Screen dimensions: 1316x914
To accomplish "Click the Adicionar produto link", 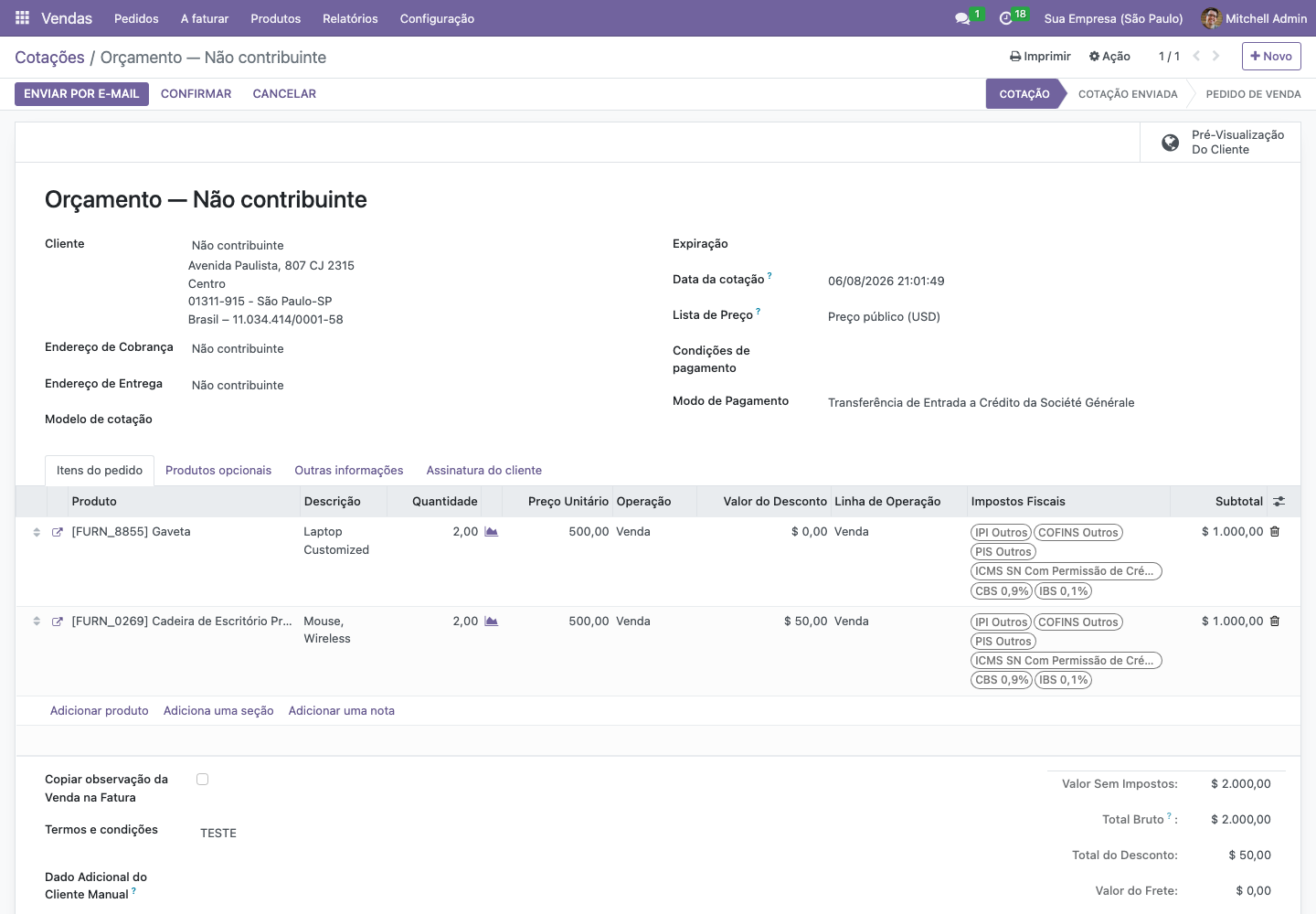I will coord(100,710).
